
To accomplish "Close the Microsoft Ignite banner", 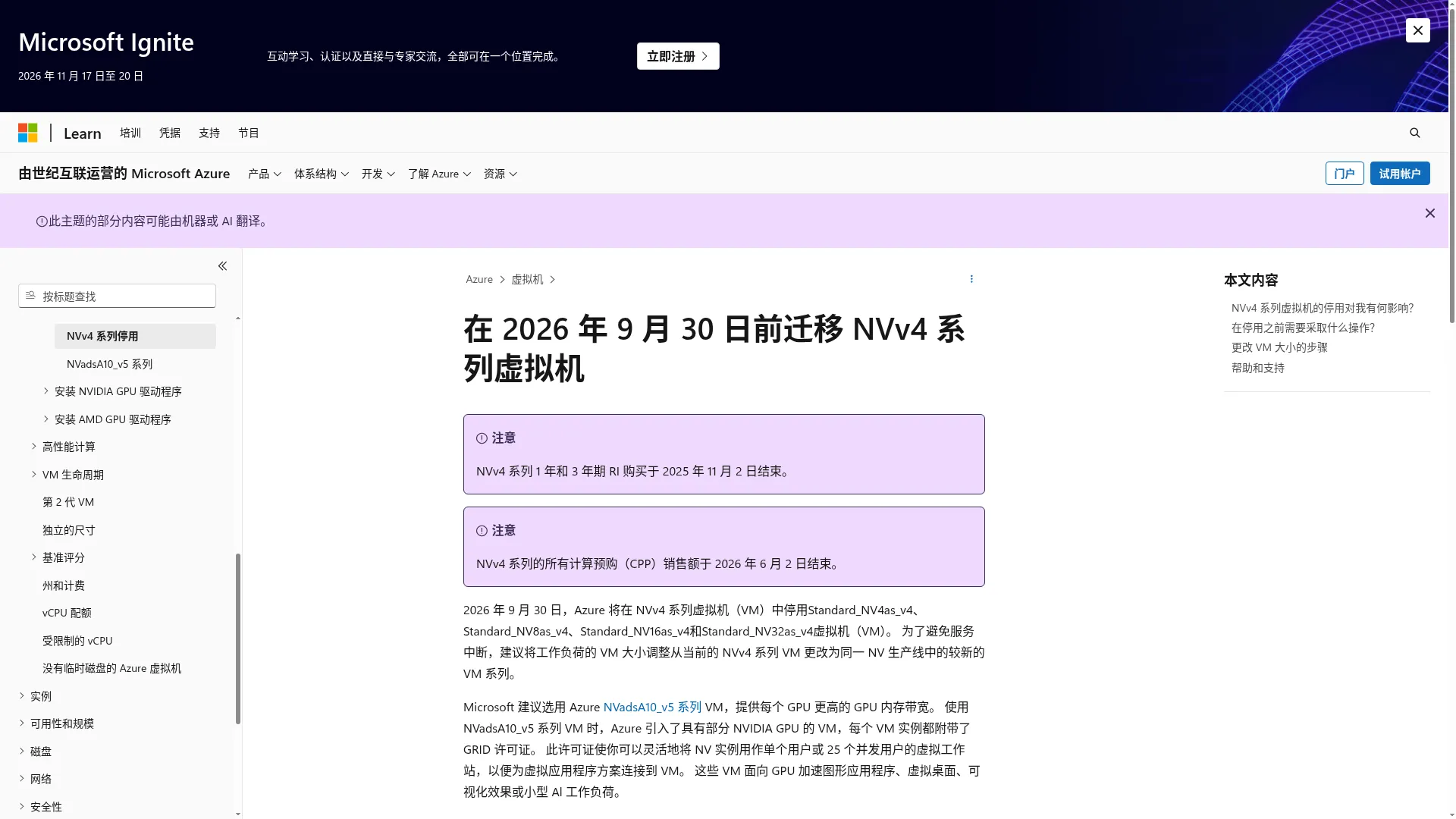I will 1417,30.
